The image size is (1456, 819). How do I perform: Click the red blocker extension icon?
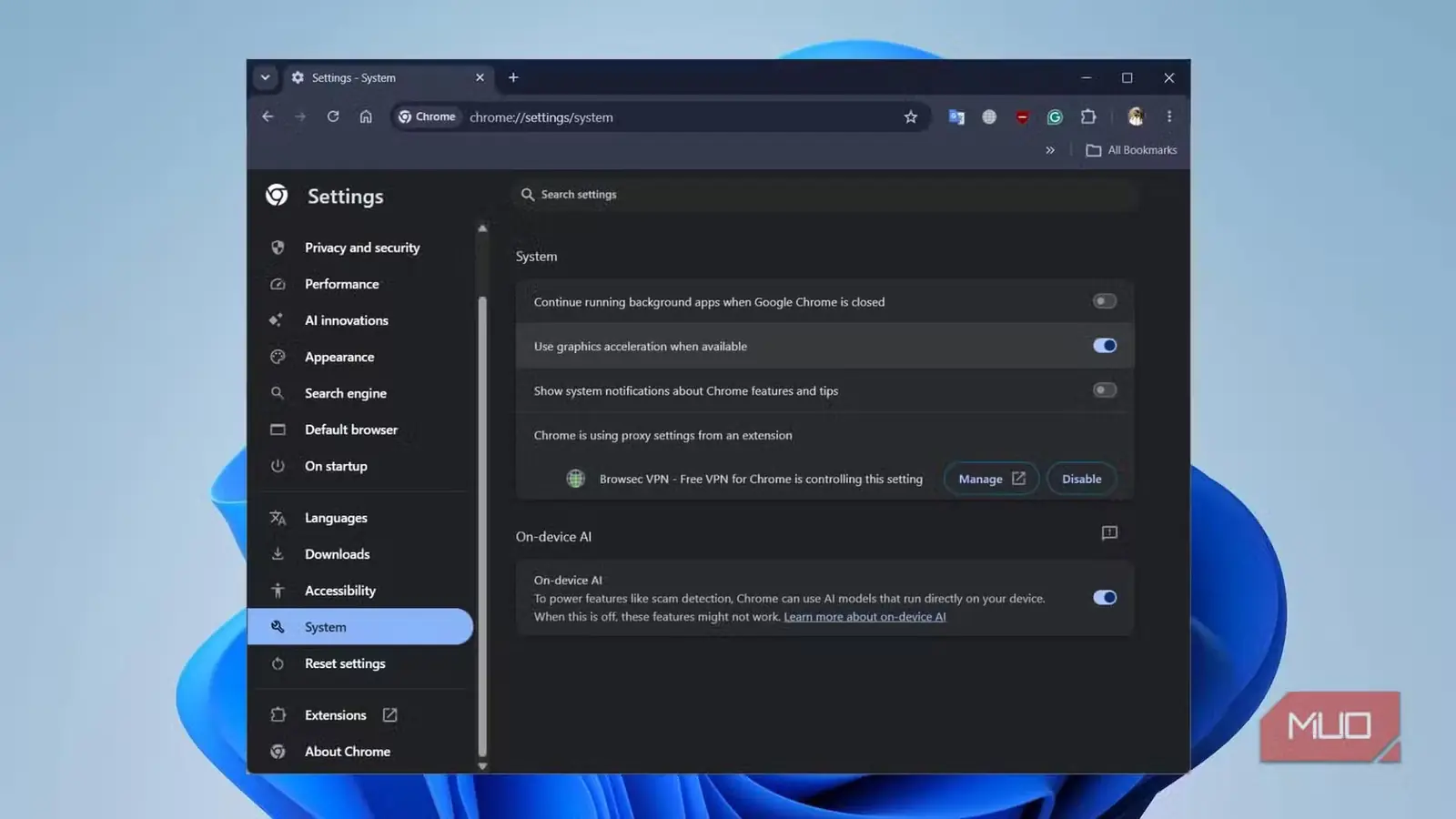tap(1022, 116)
